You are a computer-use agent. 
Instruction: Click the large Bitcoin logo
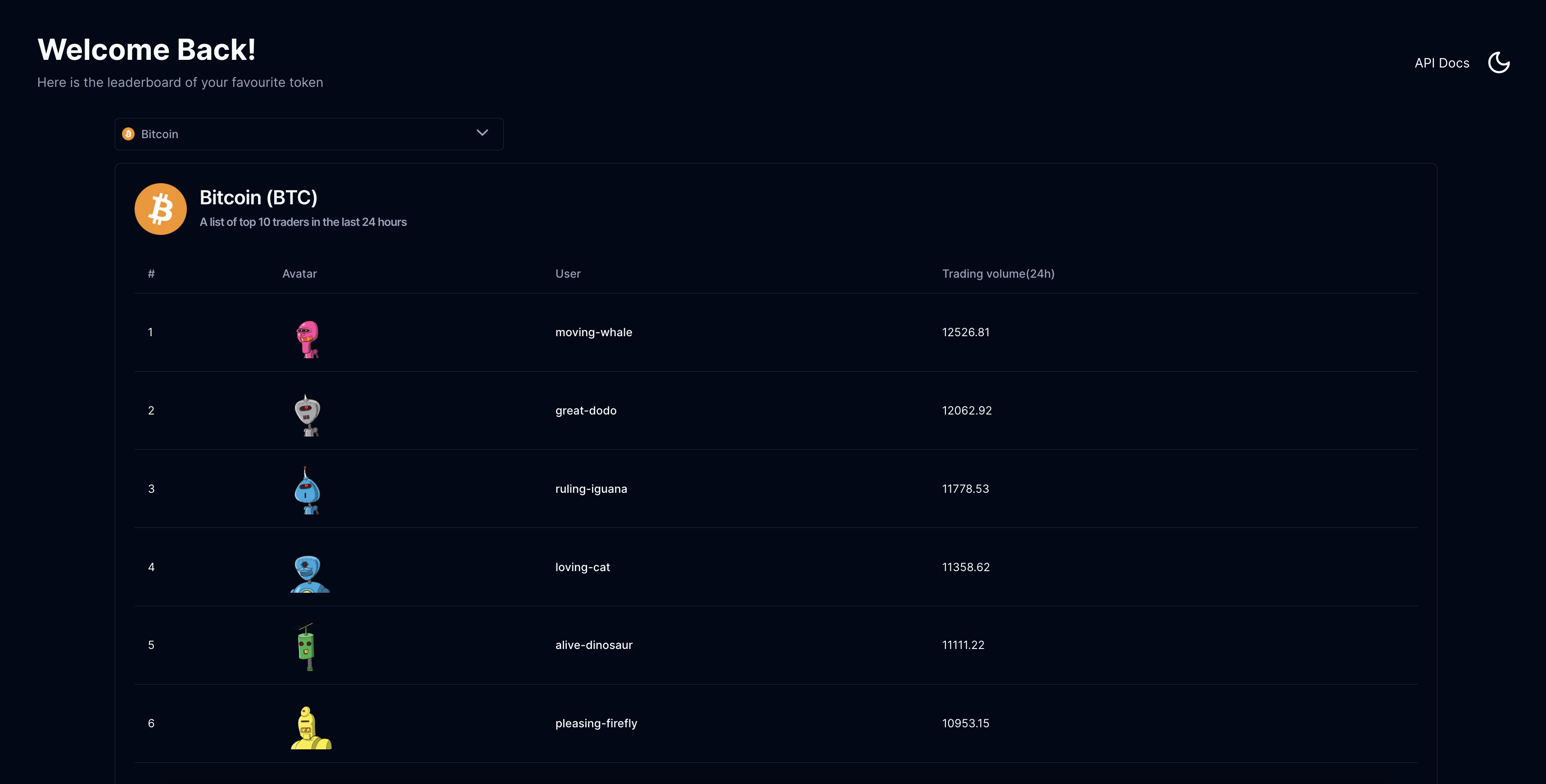pyautogui.click(x=160, y=209)
